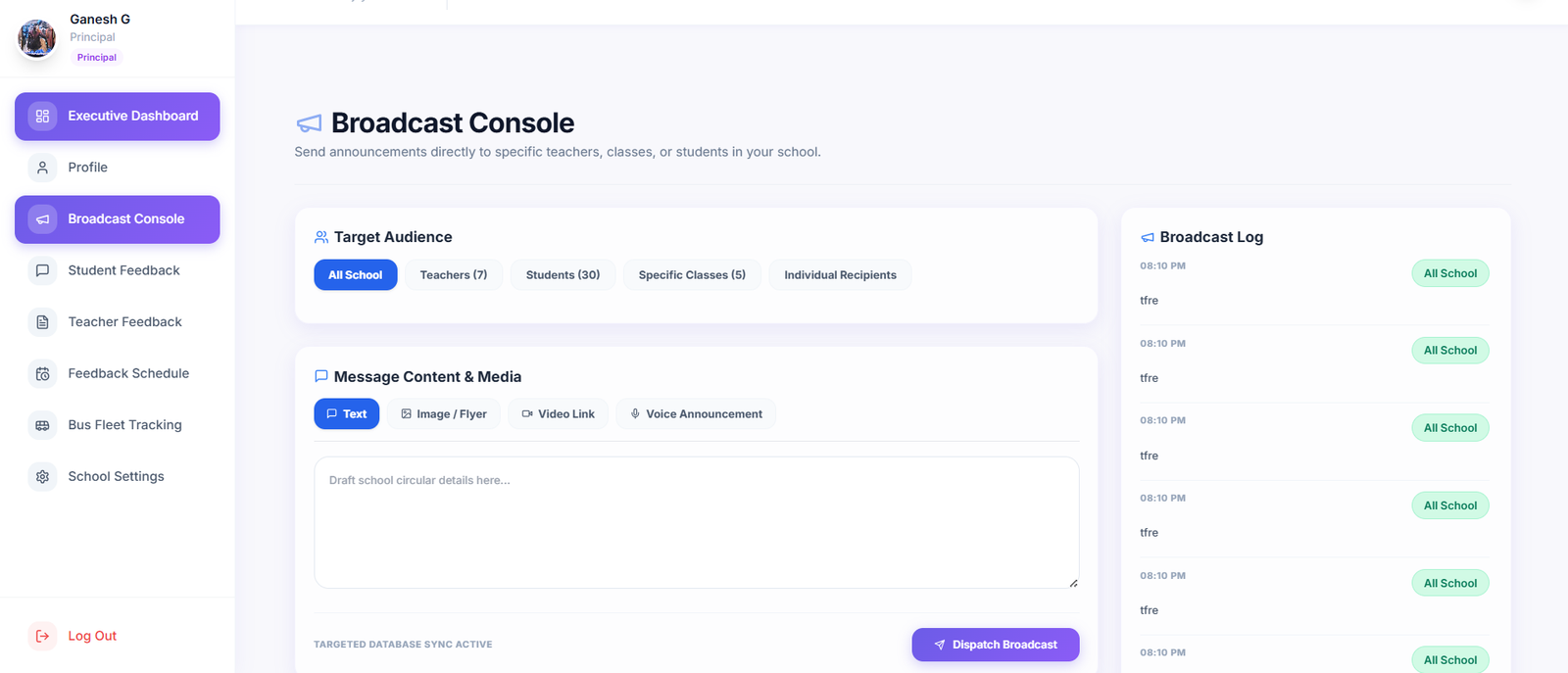1568x673 pixels.
Task: Open the Specific Classes (5) selector
Action: click(x=692, y=275)
